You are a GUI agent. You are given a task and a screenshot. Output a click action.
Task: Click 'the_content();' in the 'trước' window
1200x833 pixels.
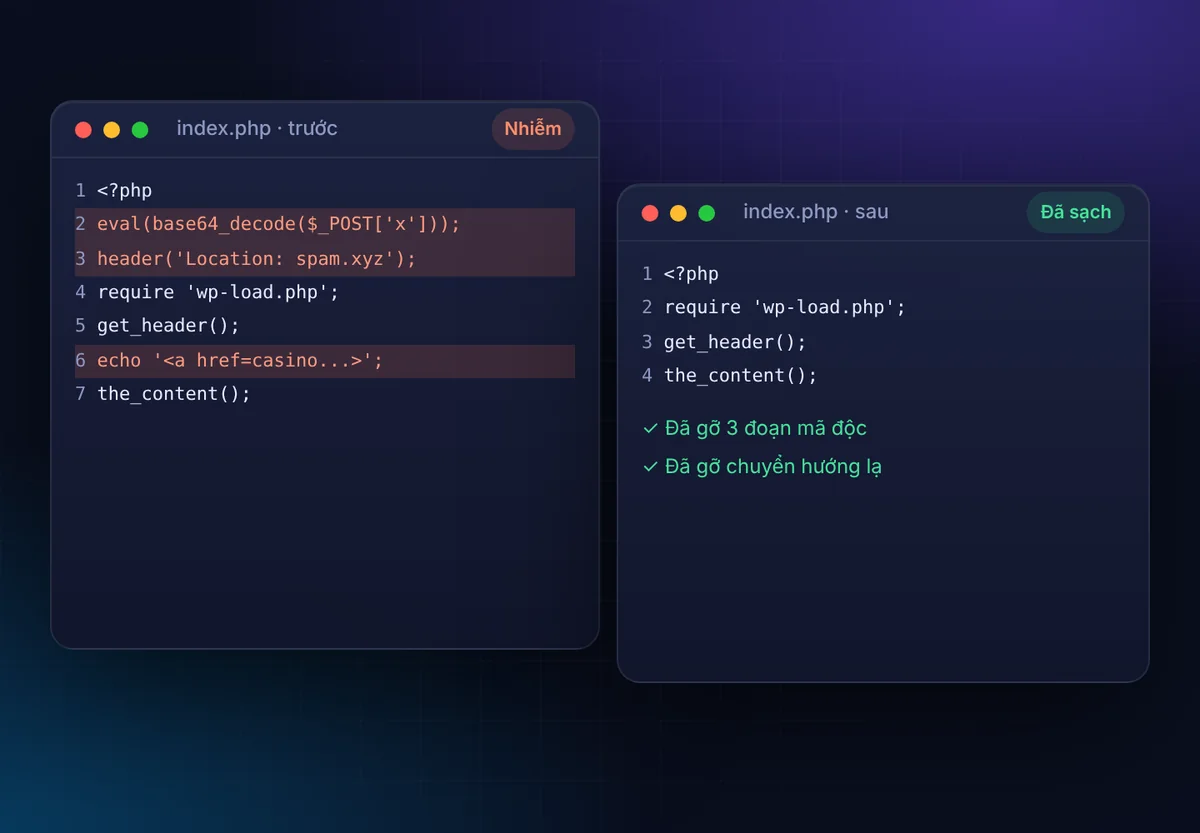tap(174, 395)
